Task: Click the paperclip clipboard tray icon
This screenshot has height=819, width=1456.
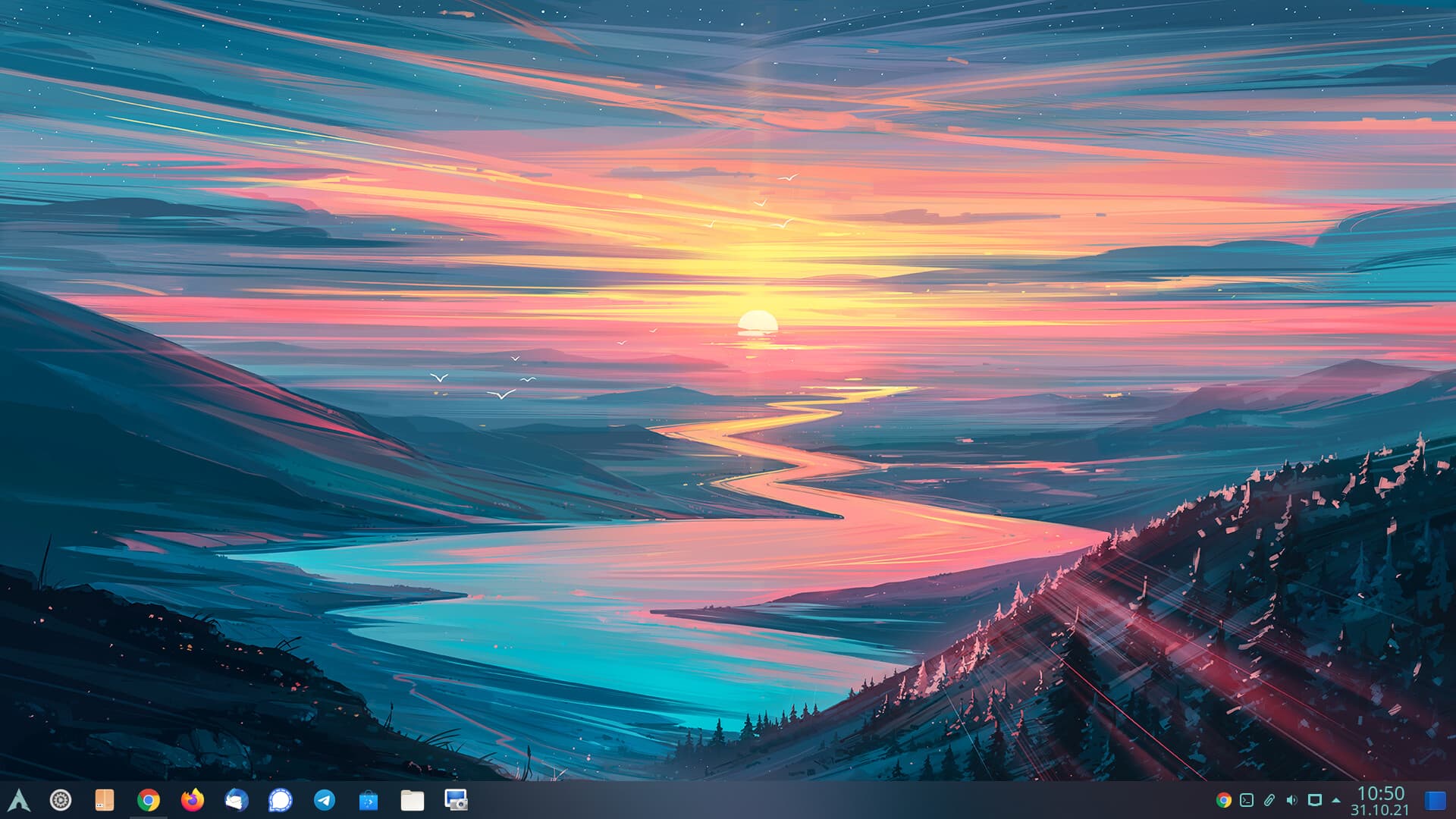Action: [x=1269, y=800]
